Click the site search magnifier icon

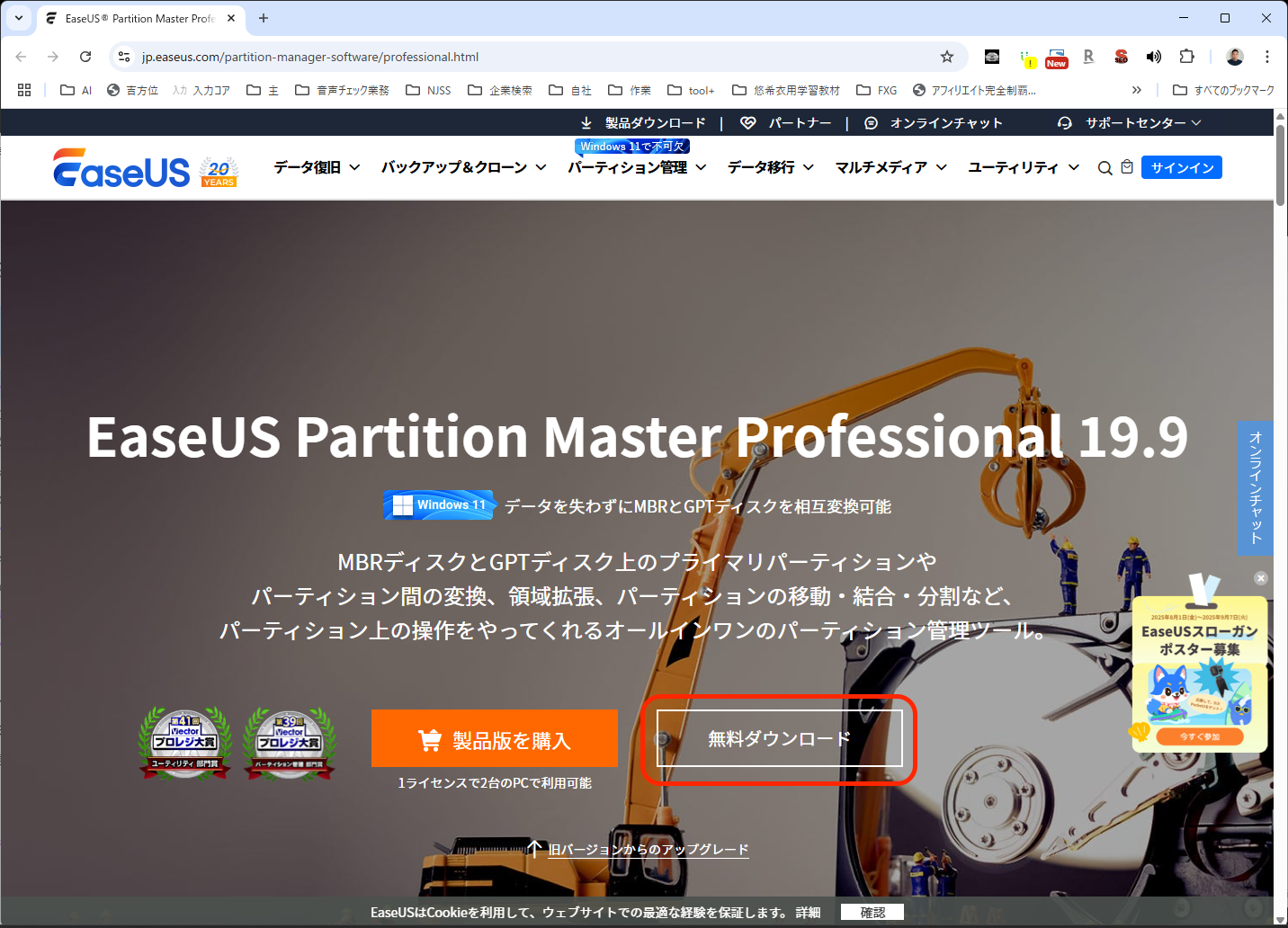pyautogui.click(x=1105, y=168)
